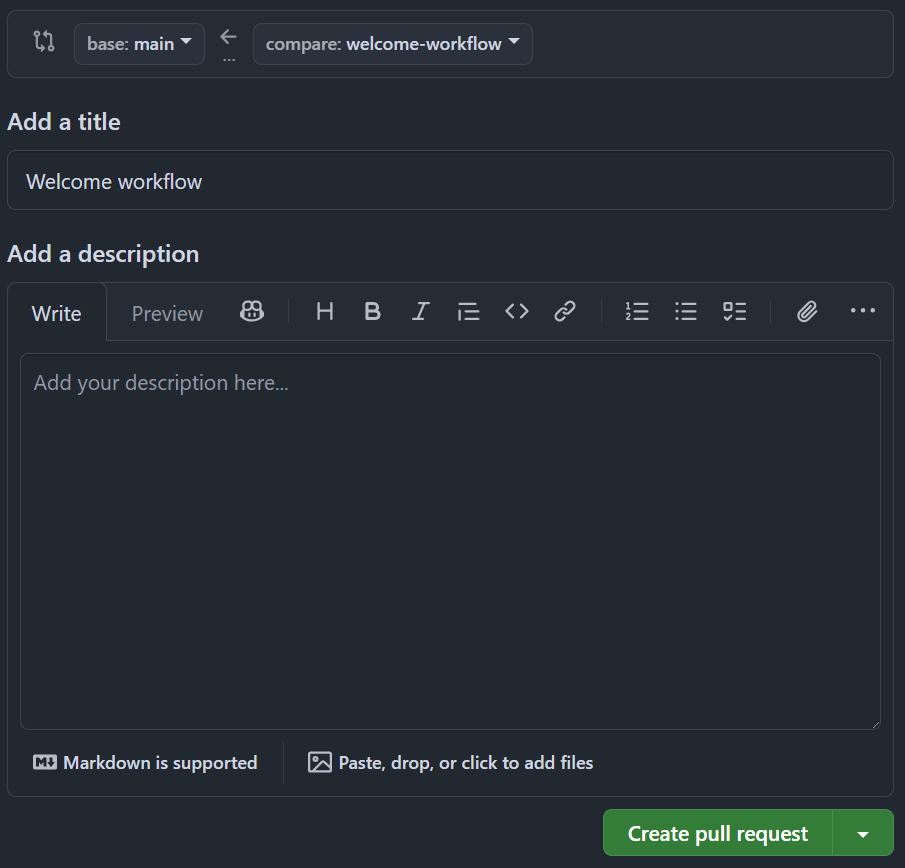Insert a numbered list
This screenshot has width=905, height=868.
(x=637, y=312)
